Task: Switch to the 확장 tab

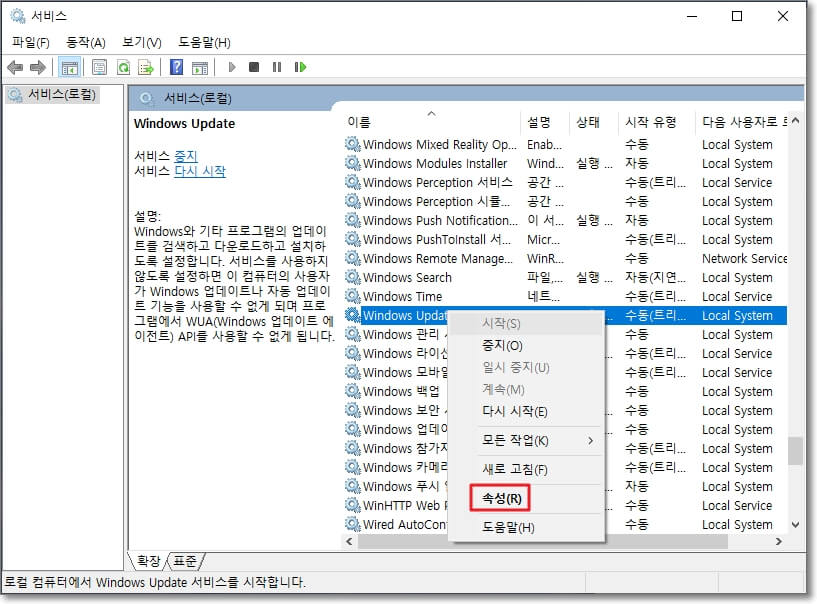Action: tap(148, 561)
